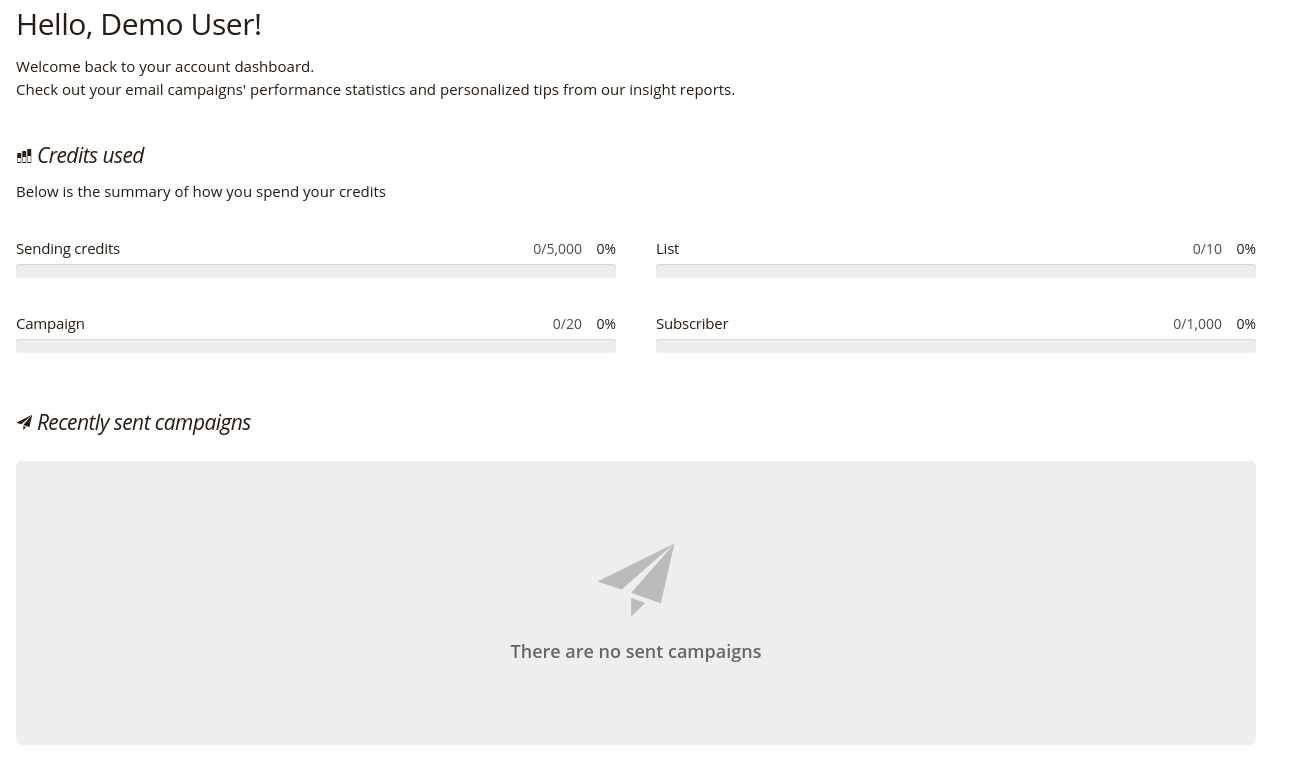
Task: Select the Recently sent campaigns heading
Action: pyautogui.click(x=143, y=422)
